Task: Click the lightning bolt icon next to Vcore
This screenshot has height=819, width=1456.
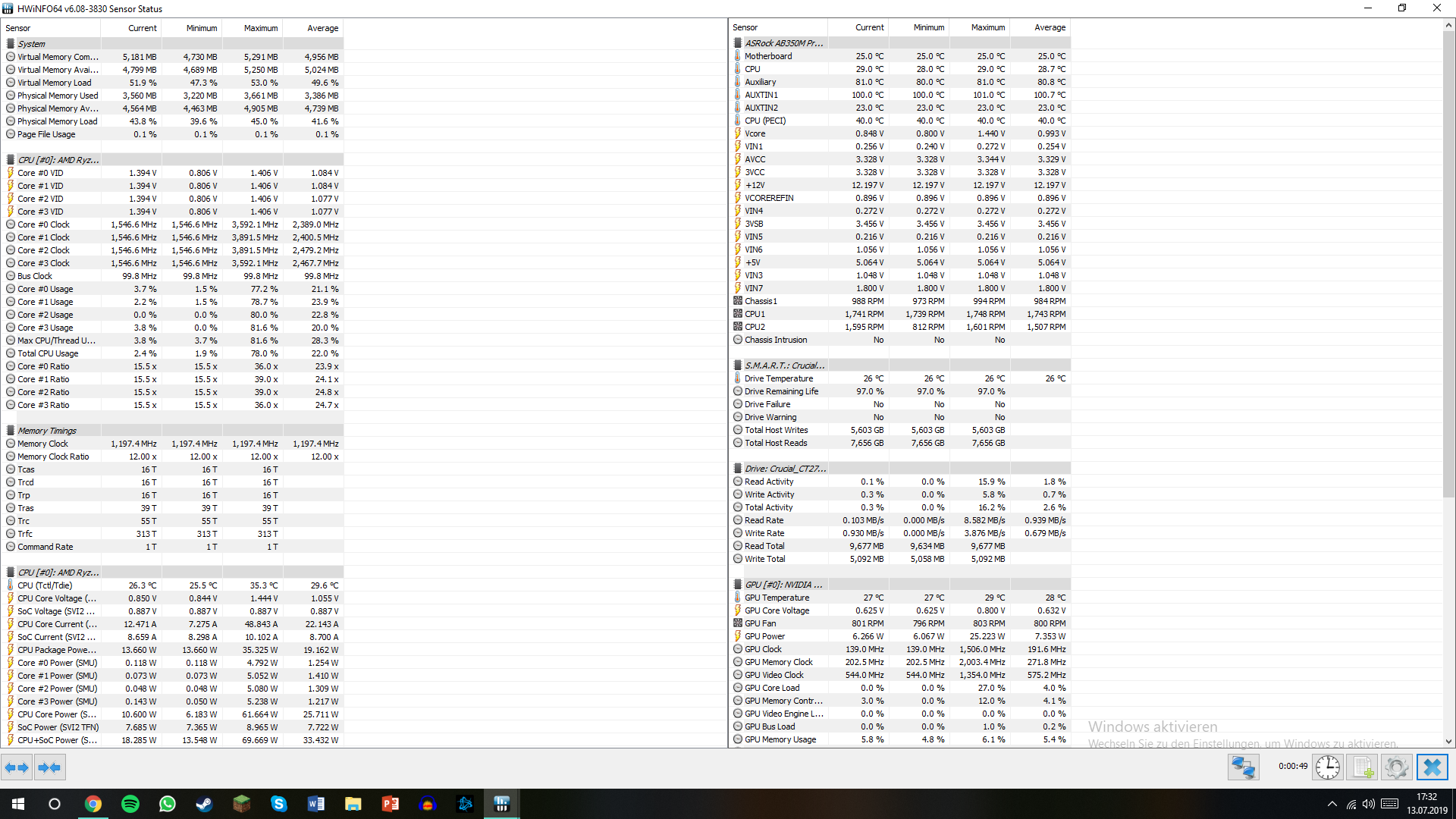Action: (x=737, y=133)
